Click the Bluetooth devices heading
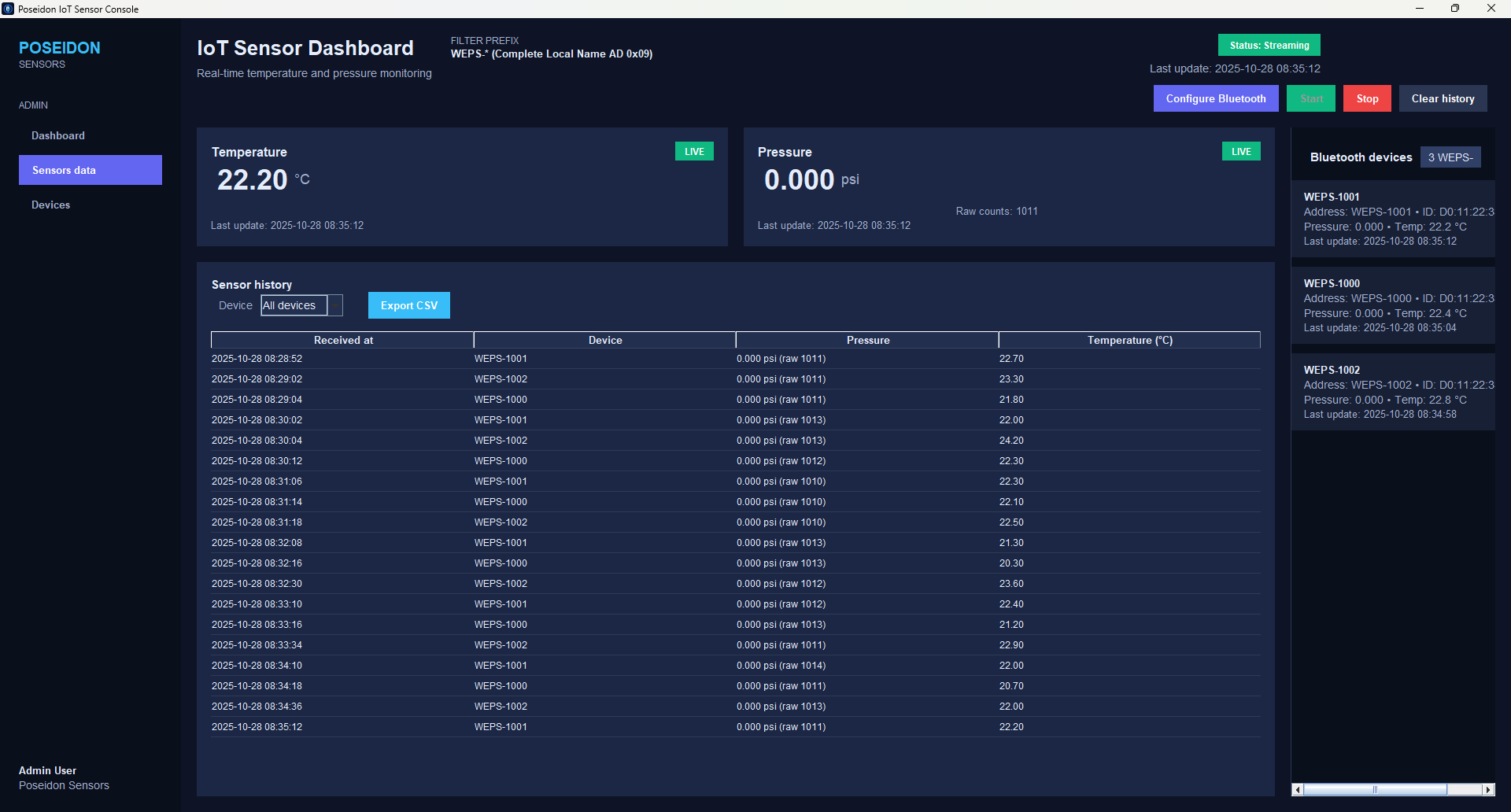 [x=1361, y=157]
